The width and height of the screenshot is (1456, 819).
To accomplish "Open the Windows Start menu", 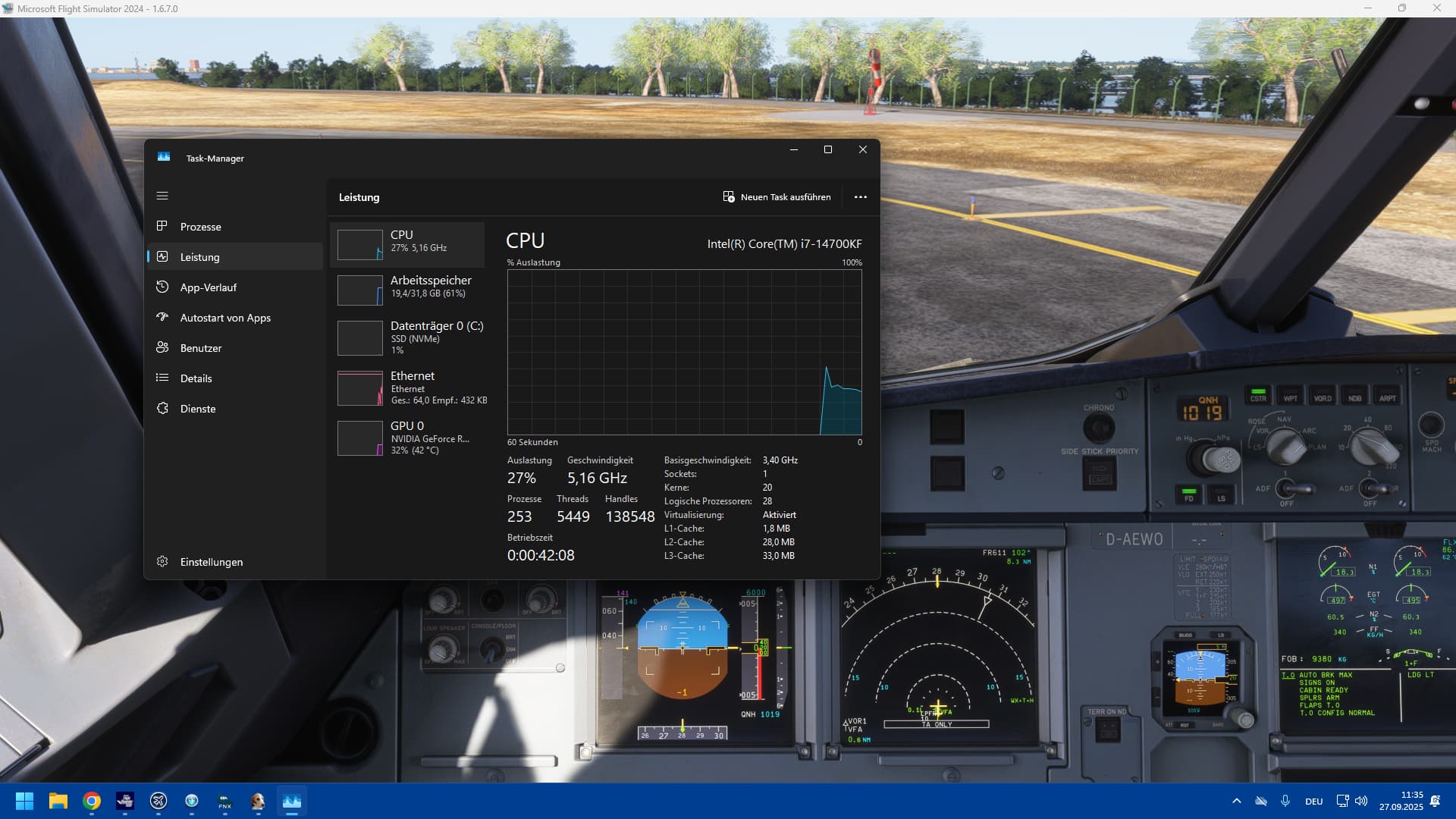I will tap(24, 801).
